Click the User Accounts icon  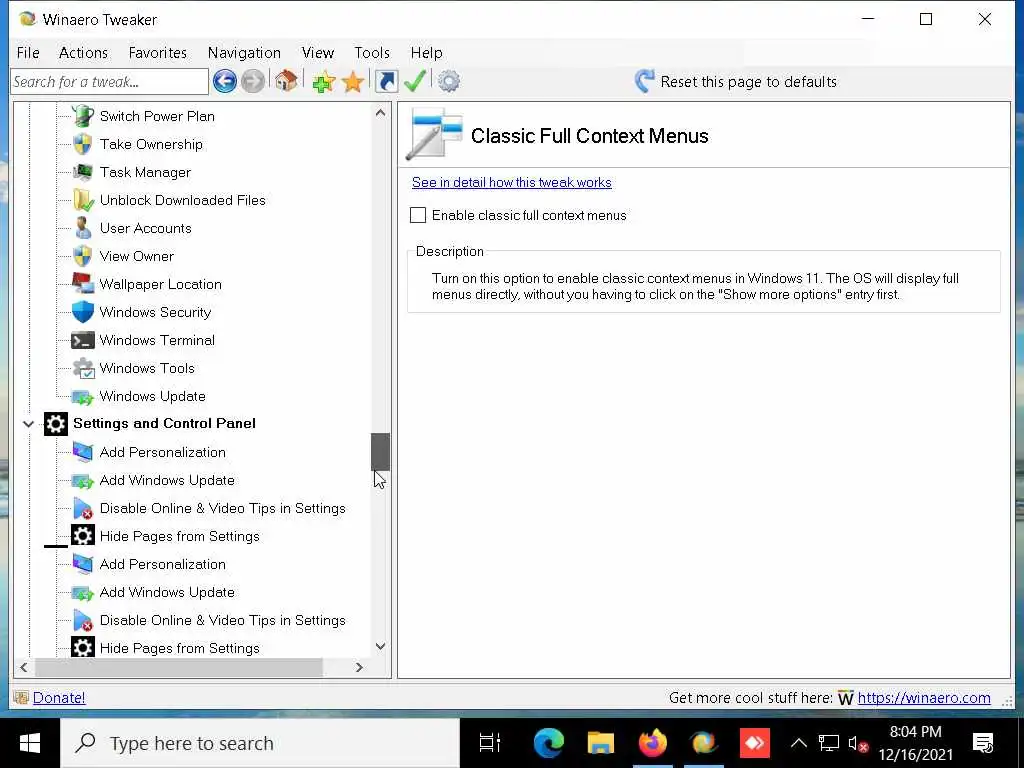83,228
